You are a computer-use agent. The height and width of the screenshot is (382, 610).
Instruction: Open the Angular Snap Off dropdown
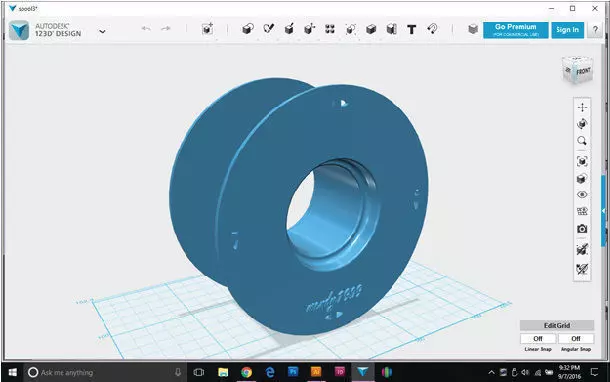tap(576, 338)
